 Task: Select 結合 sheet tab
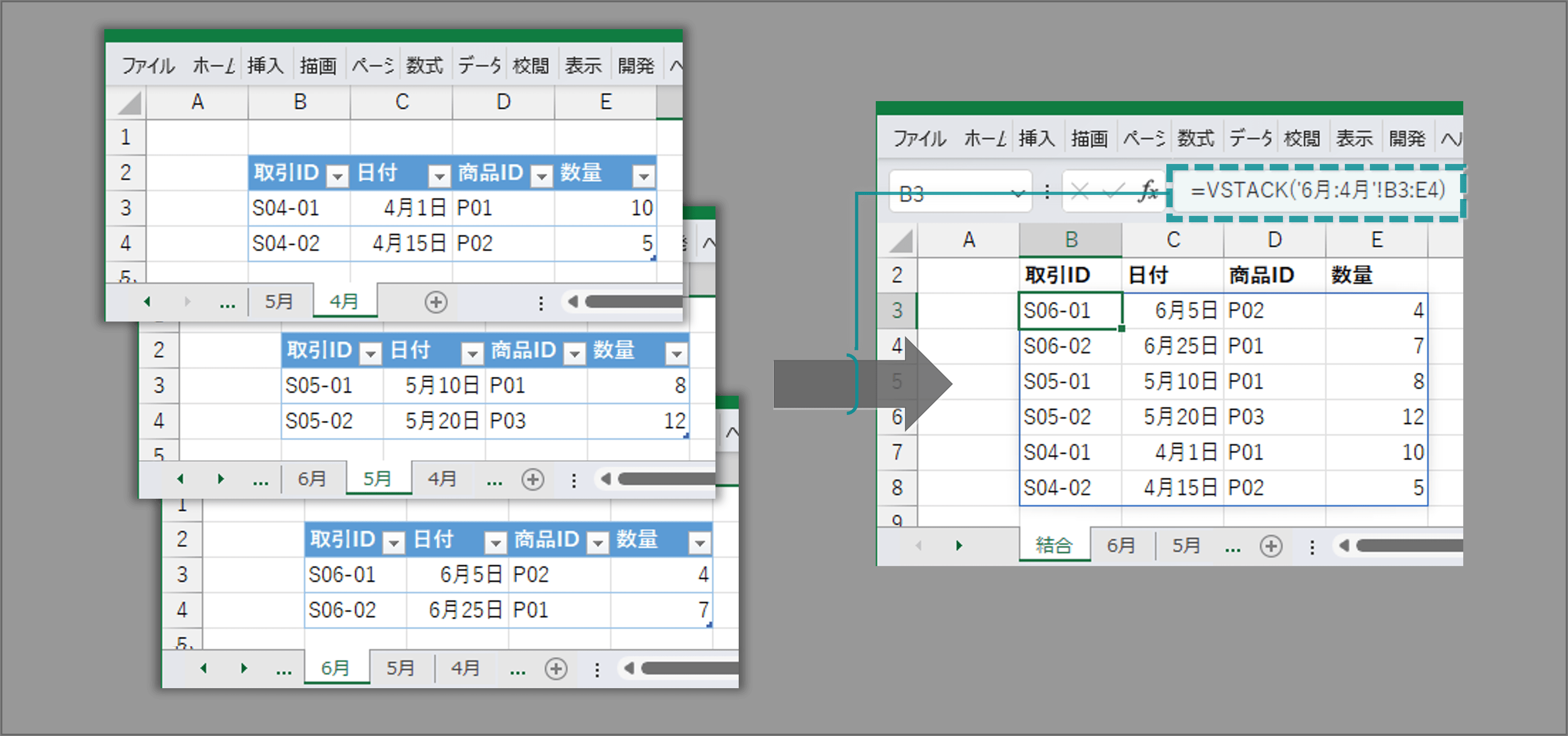click(1054, 545)
